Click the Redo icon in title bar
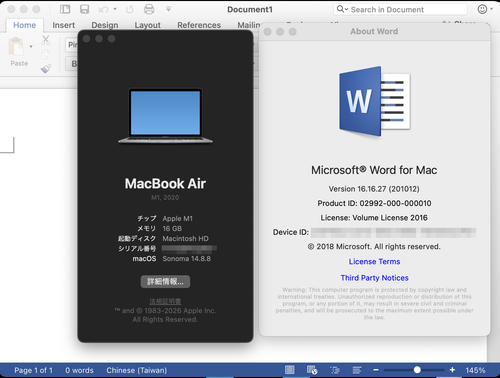Screen dimensions: 500x378 130,9
